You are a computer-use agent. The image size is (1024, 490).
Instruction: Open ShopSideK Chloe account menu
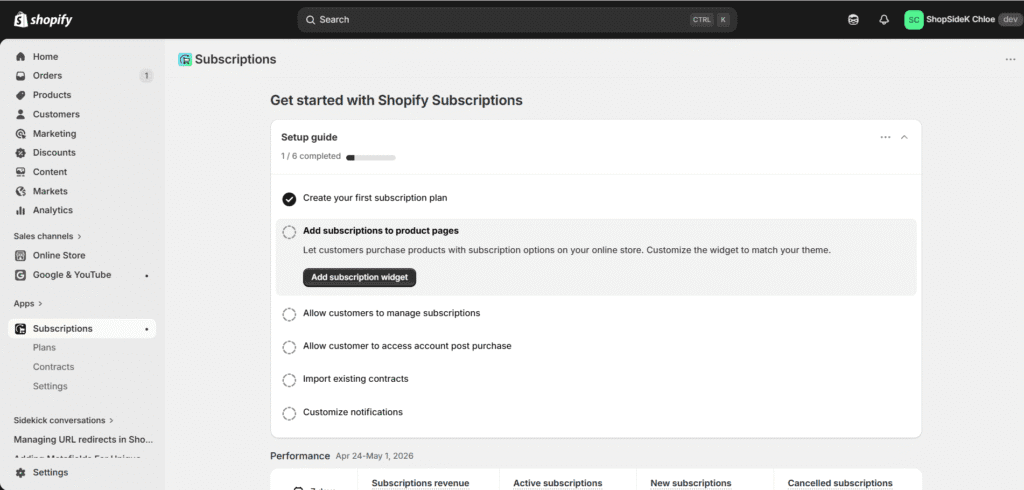[961, 20]
